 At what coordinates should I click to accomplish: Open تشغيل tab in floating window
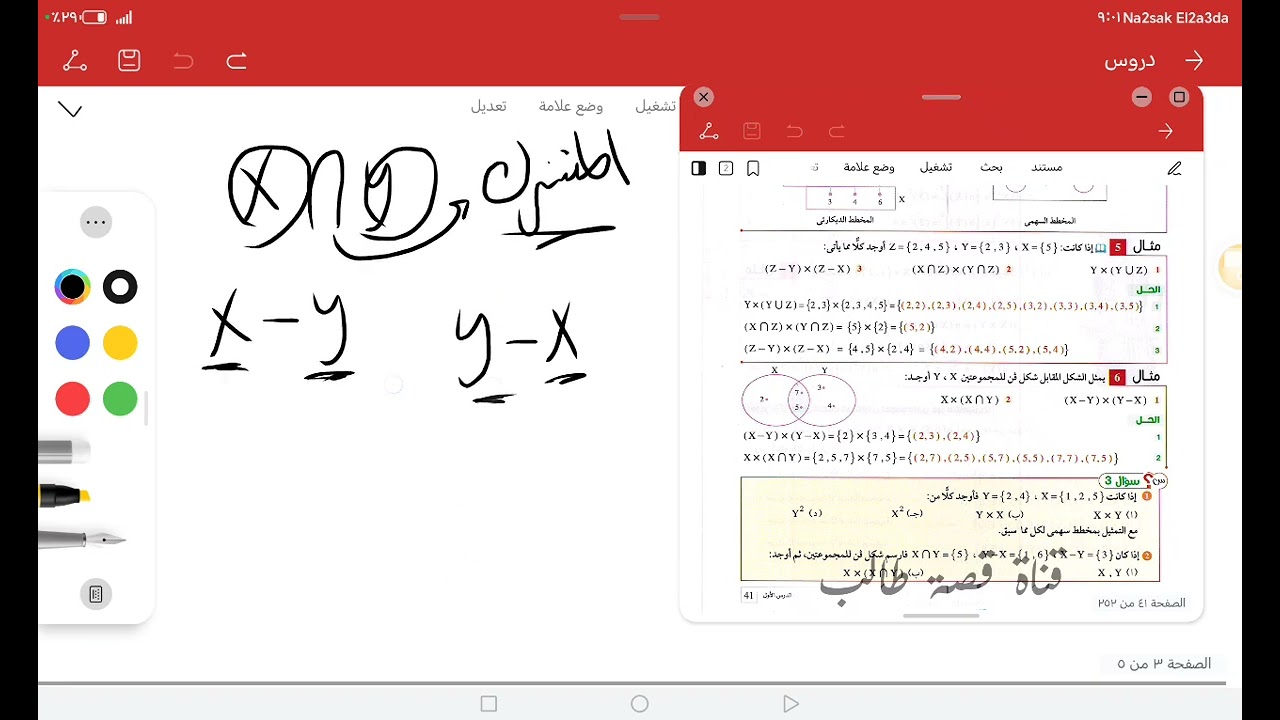pyautogui.click(x=936, y=167)
